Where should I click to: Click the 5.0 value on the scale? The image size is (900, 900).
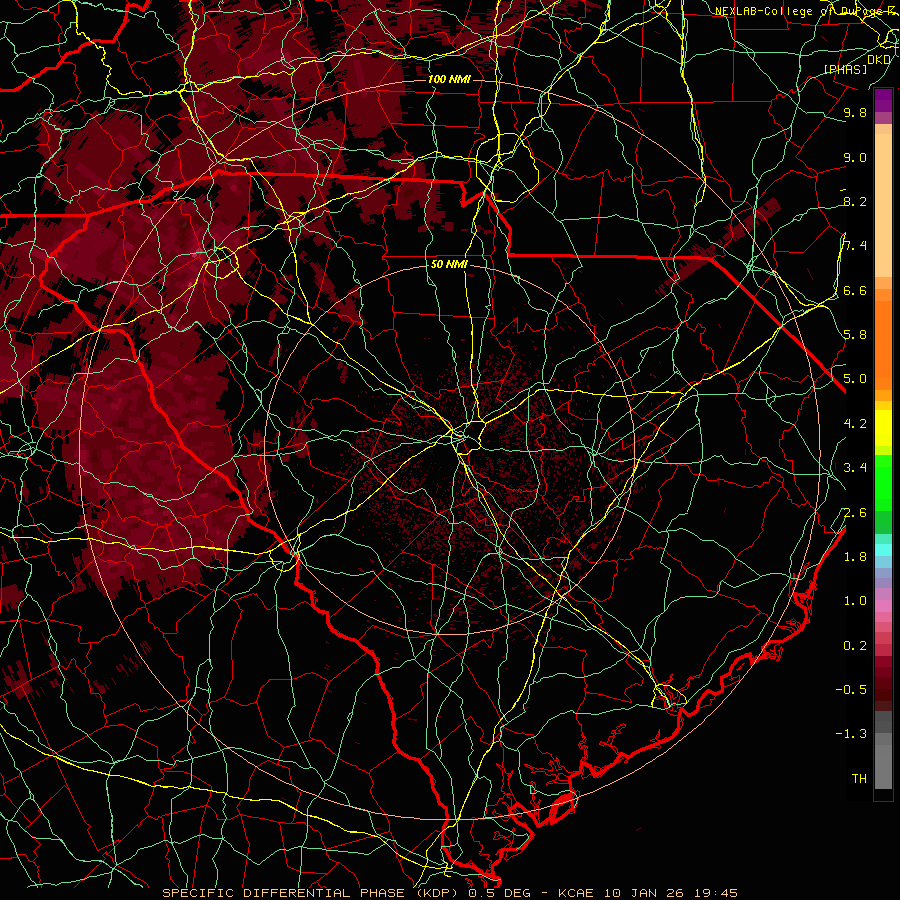coord(855,379)
